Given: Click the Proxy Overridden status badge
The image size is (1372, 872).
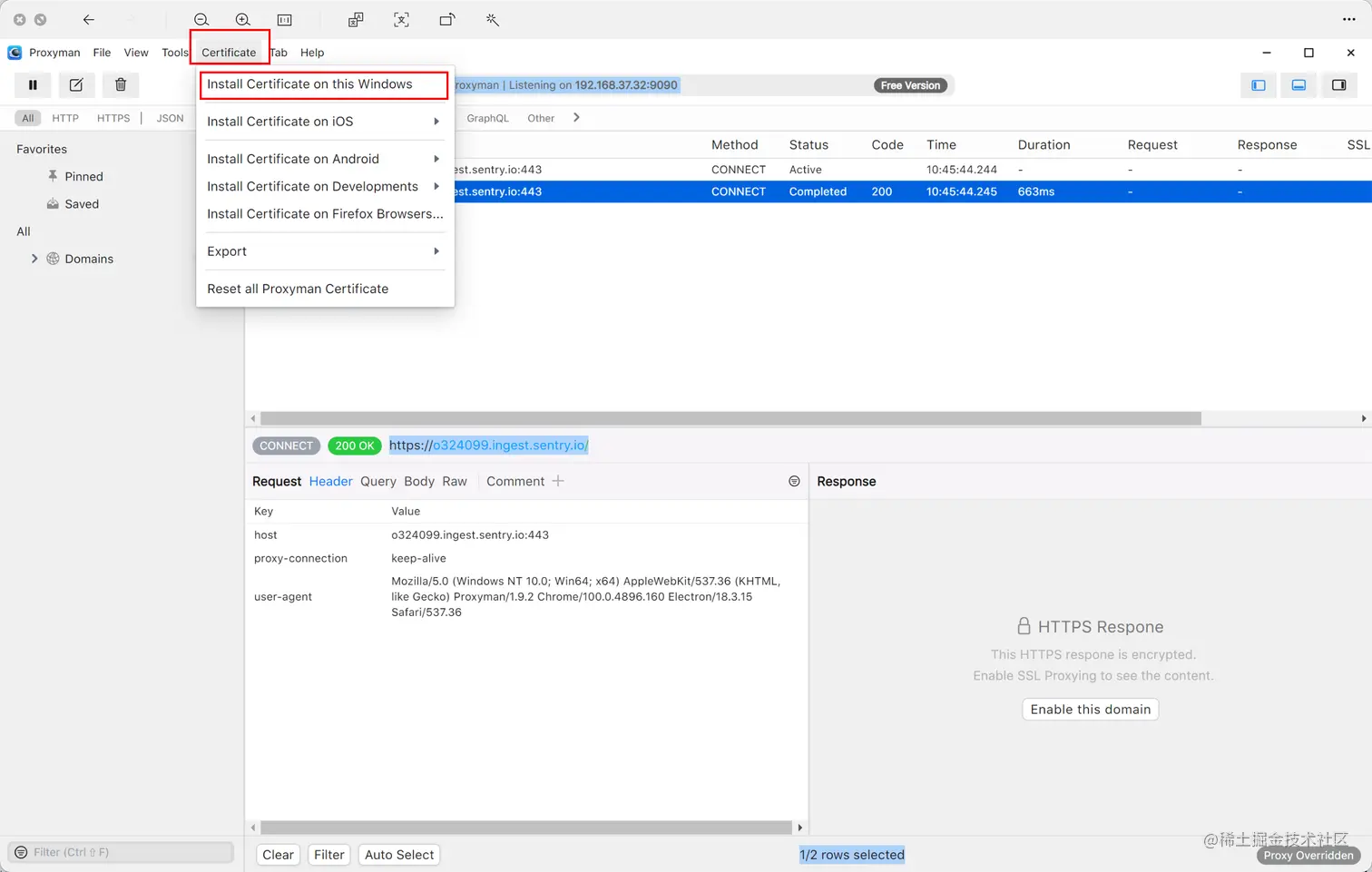Looking at the screenshot, I should [1308, 856].
